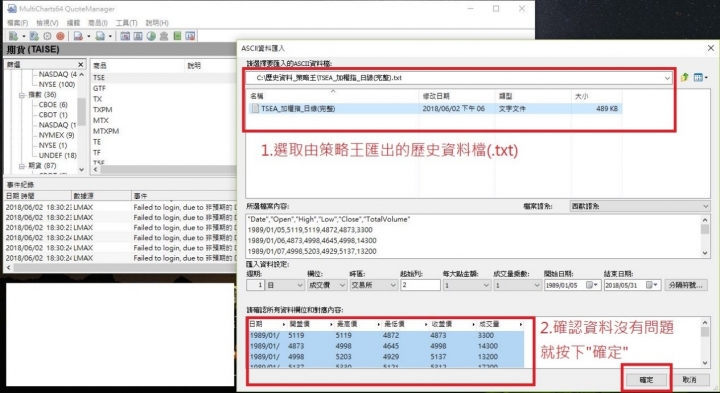Close the filter panel with X
Image resolution: width=720 pixels, height=393 pixels.
[81, 65]
